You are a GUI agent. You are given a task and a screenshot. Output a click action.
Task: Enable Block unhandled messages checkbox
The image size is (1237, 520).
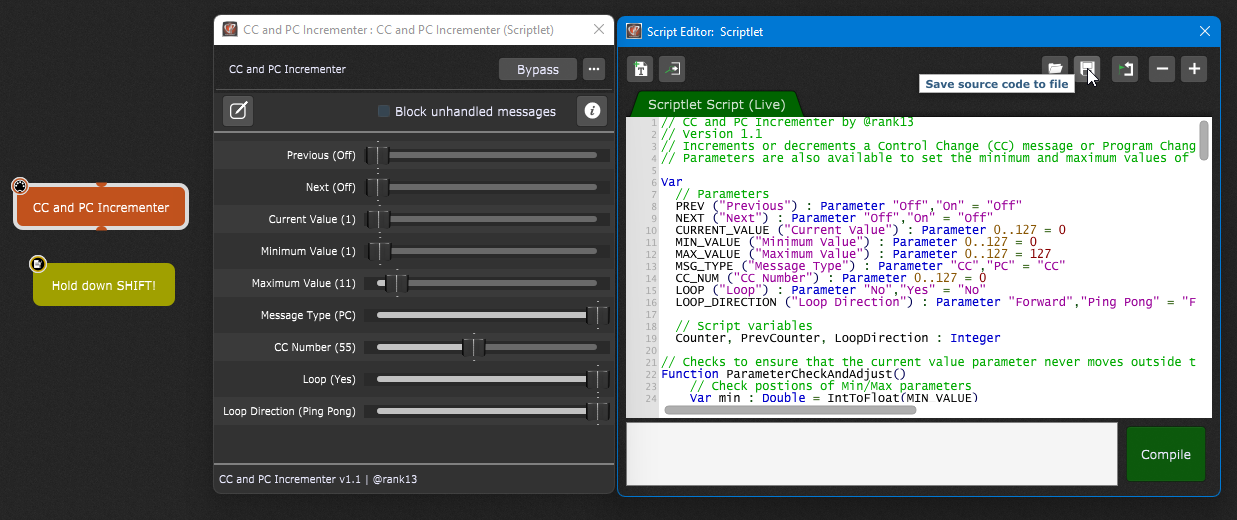[384, 111]
